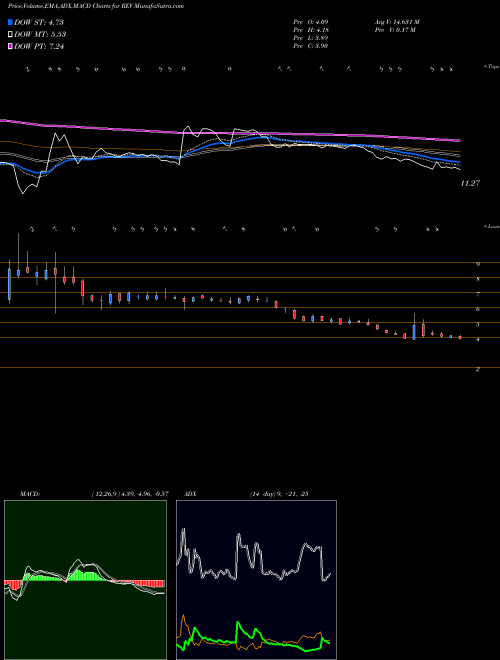Click the blue DOW ST legend swatch
The width and height of the screenshot is (500, 660).
[x=11, y=23]
